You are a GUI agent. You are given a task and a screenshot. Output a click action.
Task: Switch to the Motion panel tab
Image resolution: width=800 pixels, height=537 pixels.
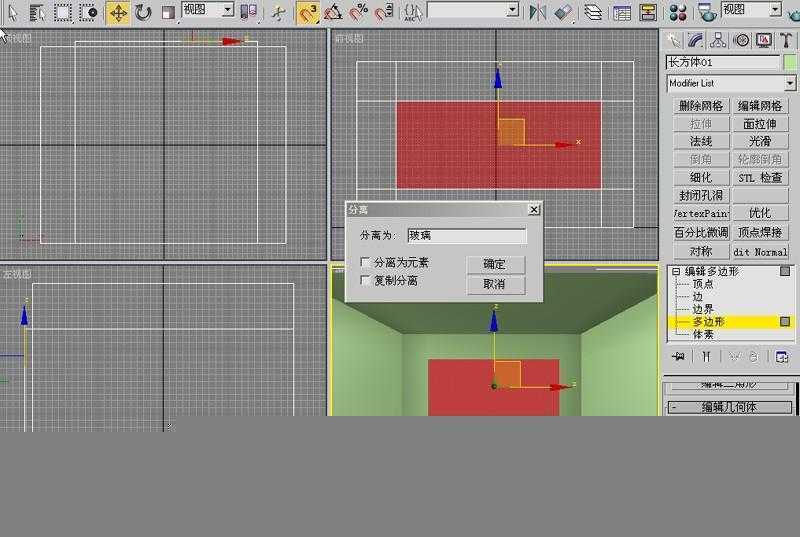(x=741, y=40)
